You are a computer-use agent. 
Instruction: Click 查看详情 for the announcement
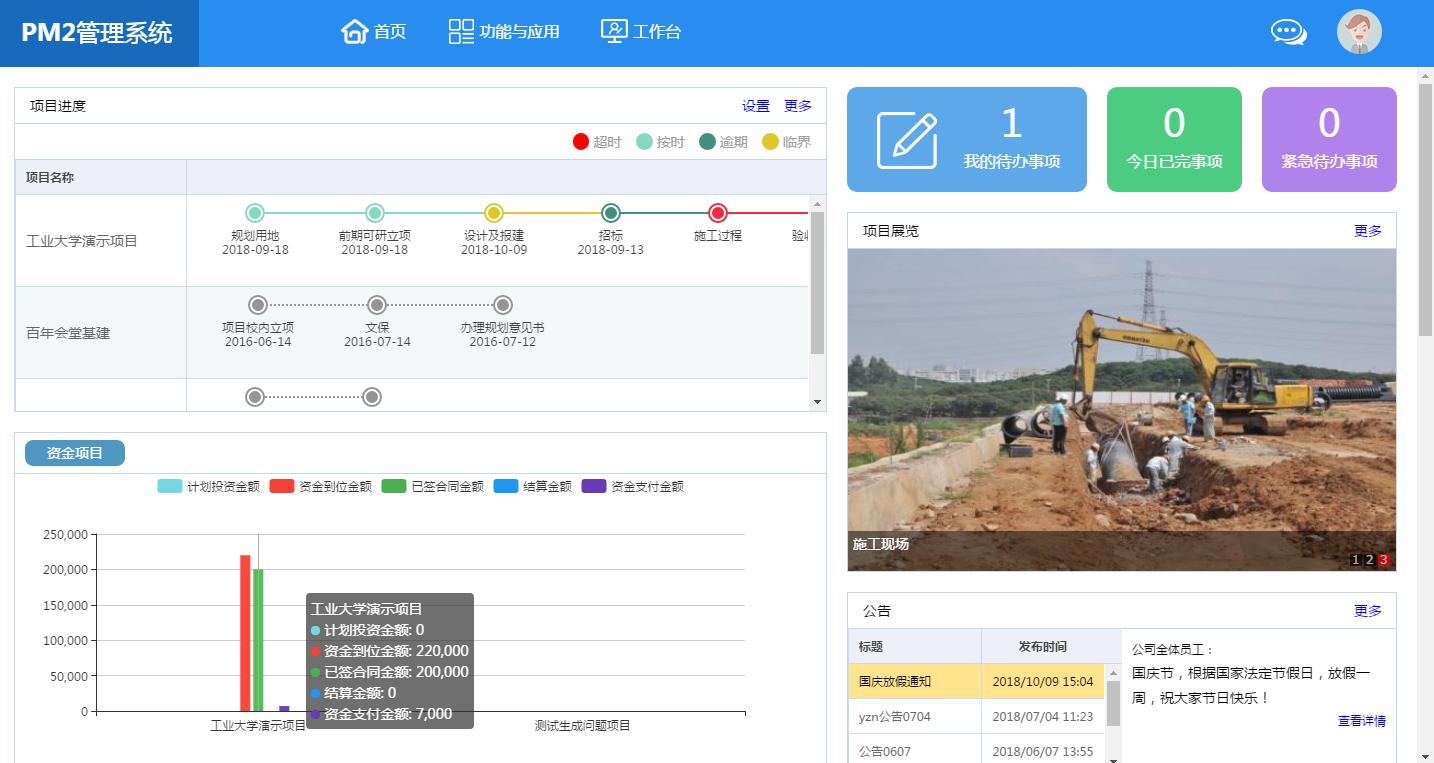(1361, 721)
